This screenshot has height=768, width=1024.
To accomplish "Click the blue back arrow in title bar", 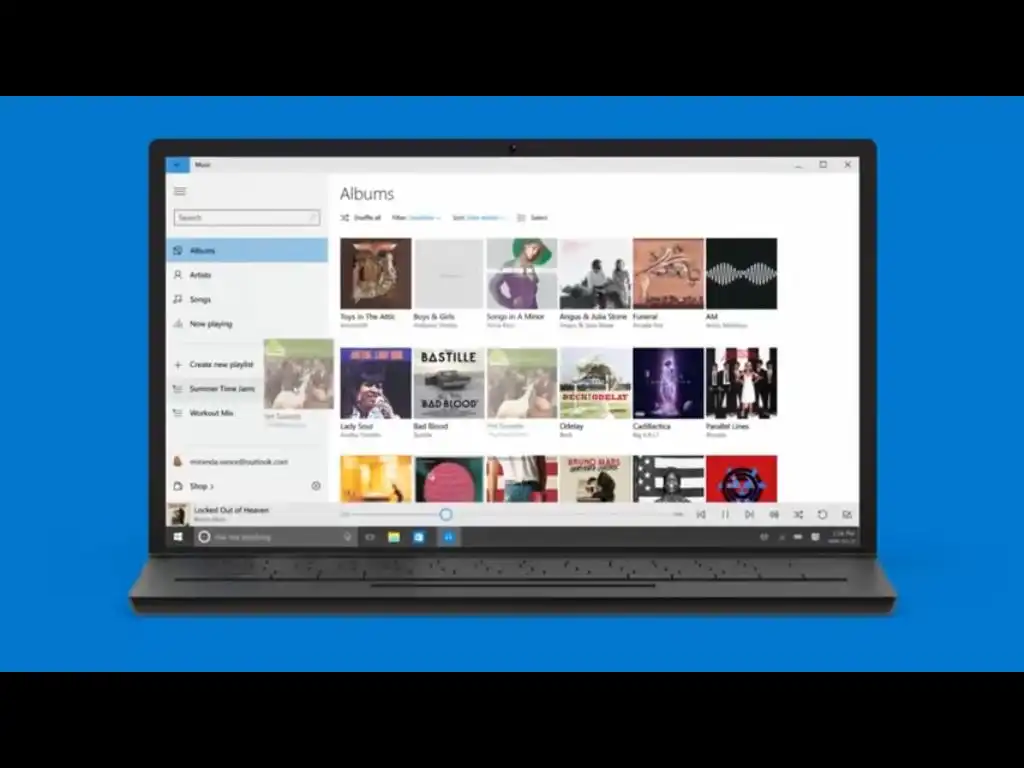I will (x=177, y=165).
